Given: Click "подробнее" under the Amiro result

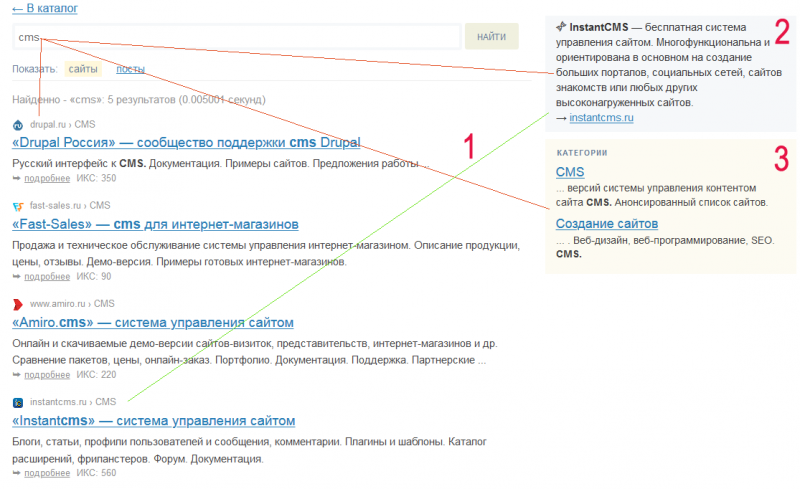Looking at the screenshot, I should [x=47, y=375].
